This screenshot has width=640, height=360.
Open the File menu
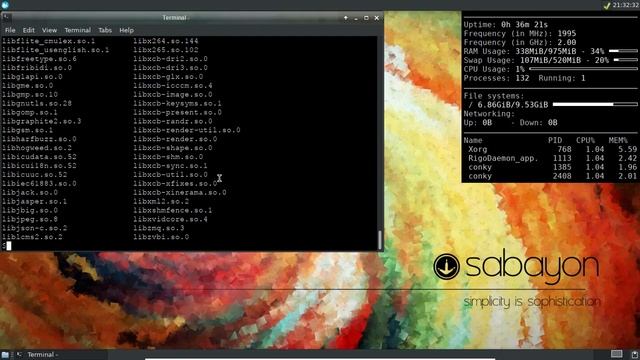pyautogui.click(x=10, y=30)
